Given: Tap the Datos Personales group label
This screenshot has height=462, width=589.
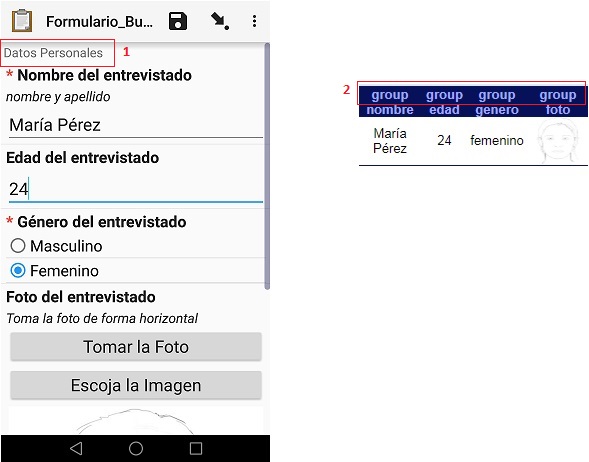Looking at the screenshot, I should click(53, 53).
